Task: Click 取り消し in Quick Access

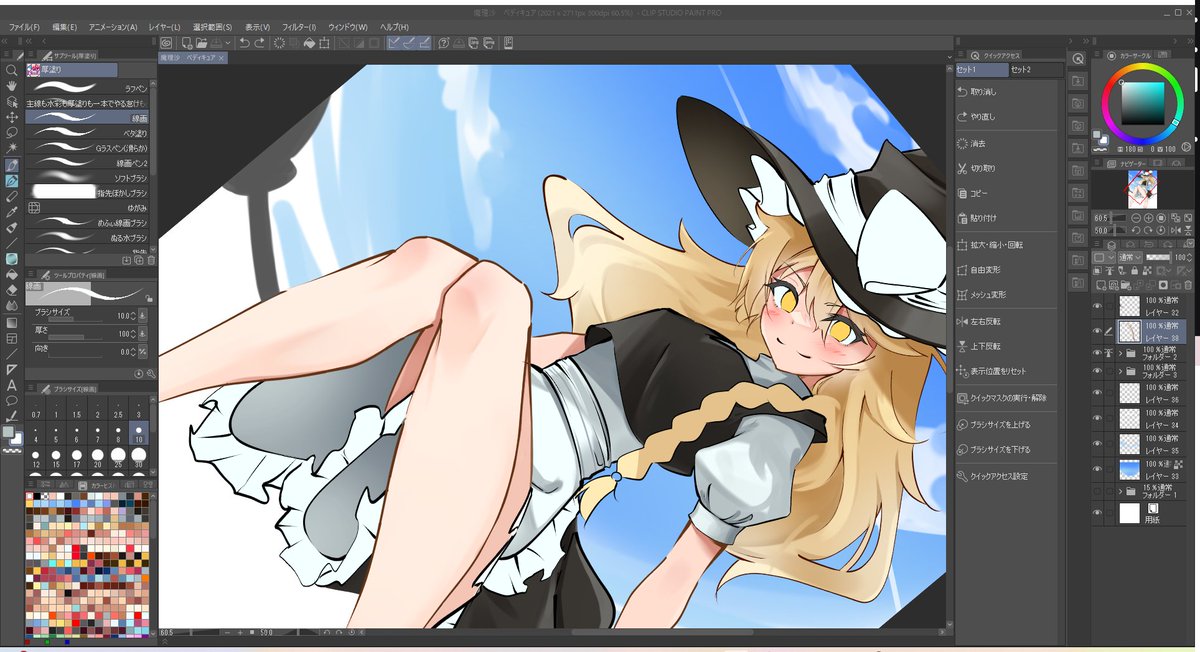Action: [x=1007, y=91]
